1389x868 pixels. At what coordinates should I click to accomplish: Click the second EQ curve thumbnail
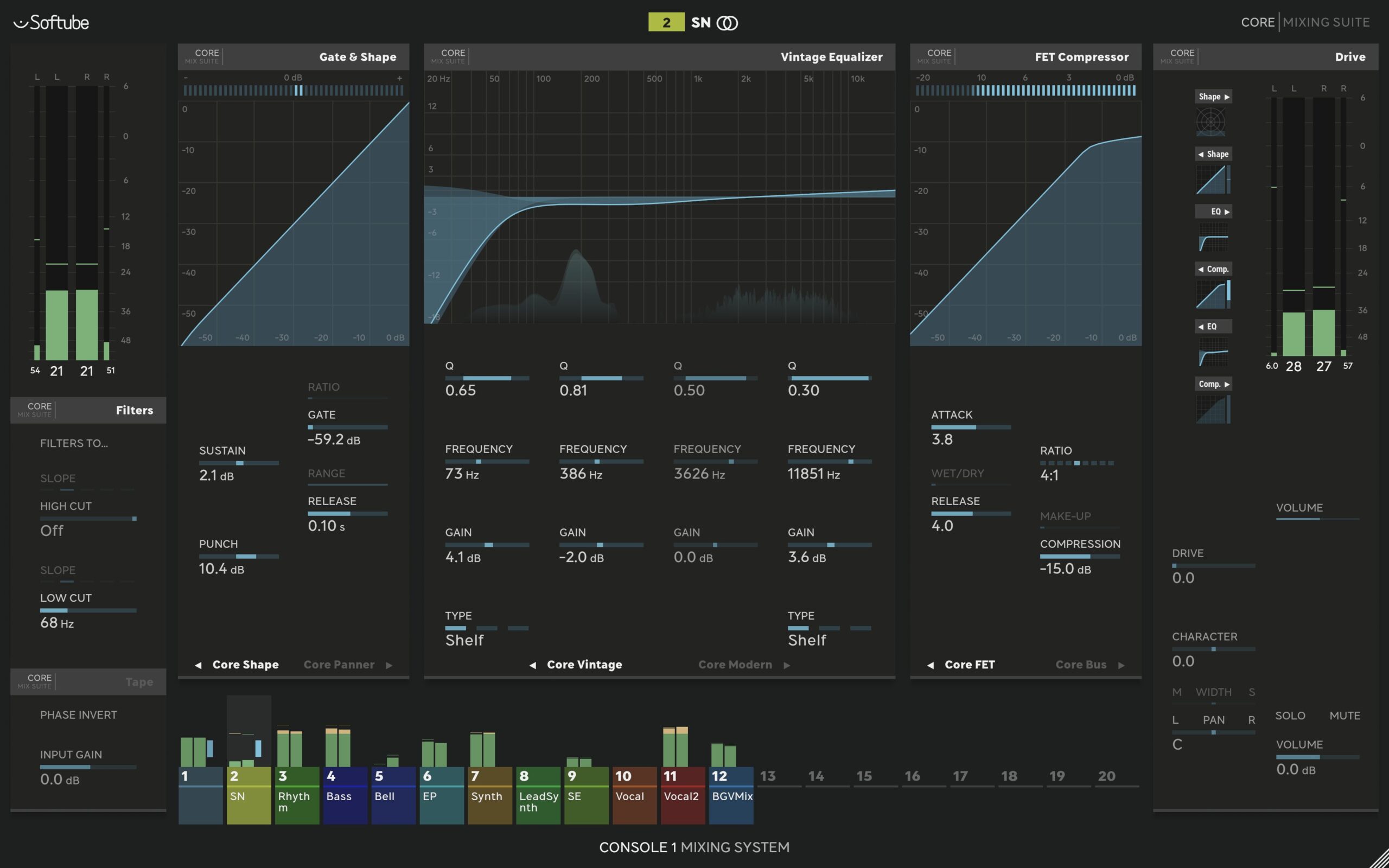1213,352
